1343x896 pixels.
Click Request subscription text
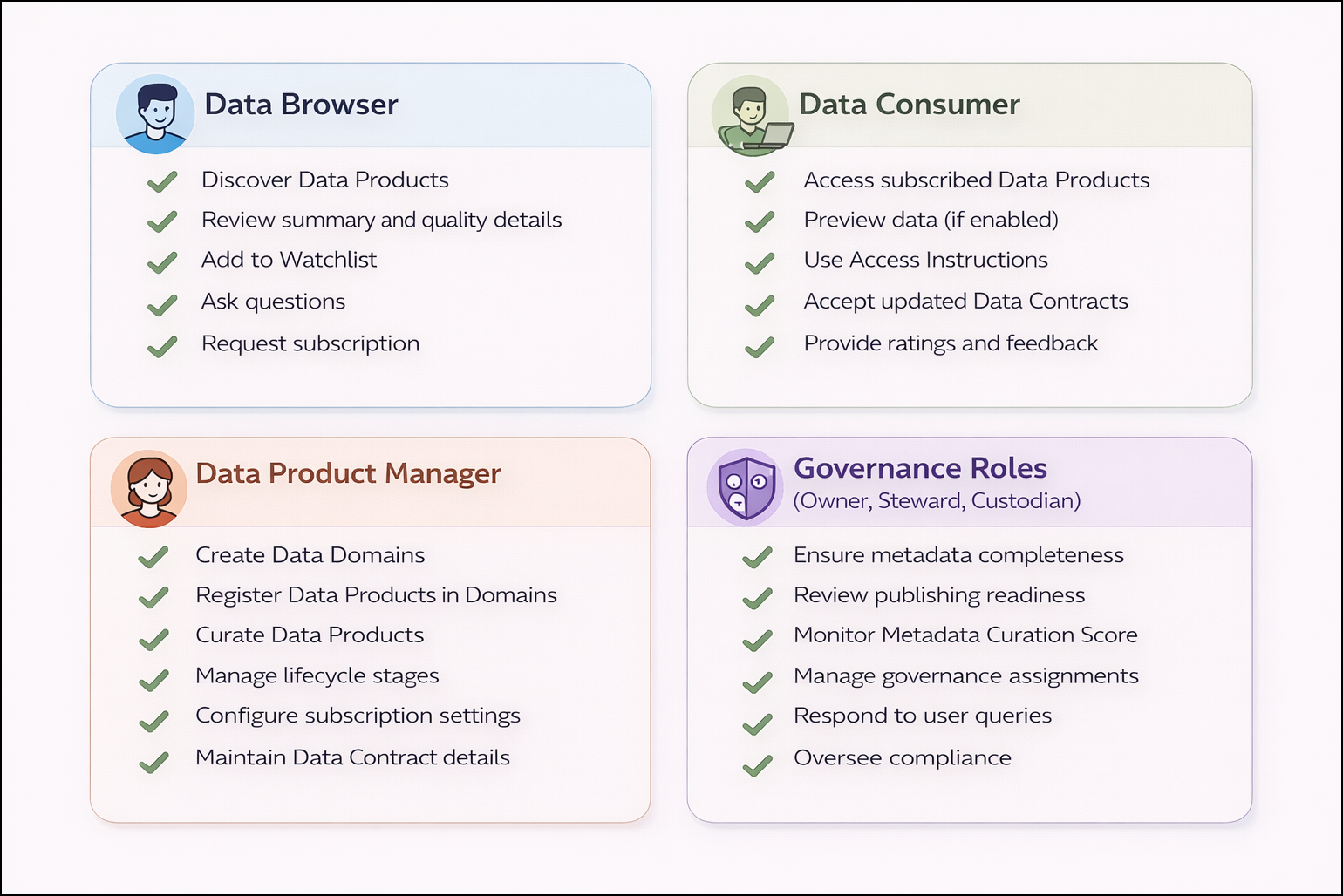[310, 343]
